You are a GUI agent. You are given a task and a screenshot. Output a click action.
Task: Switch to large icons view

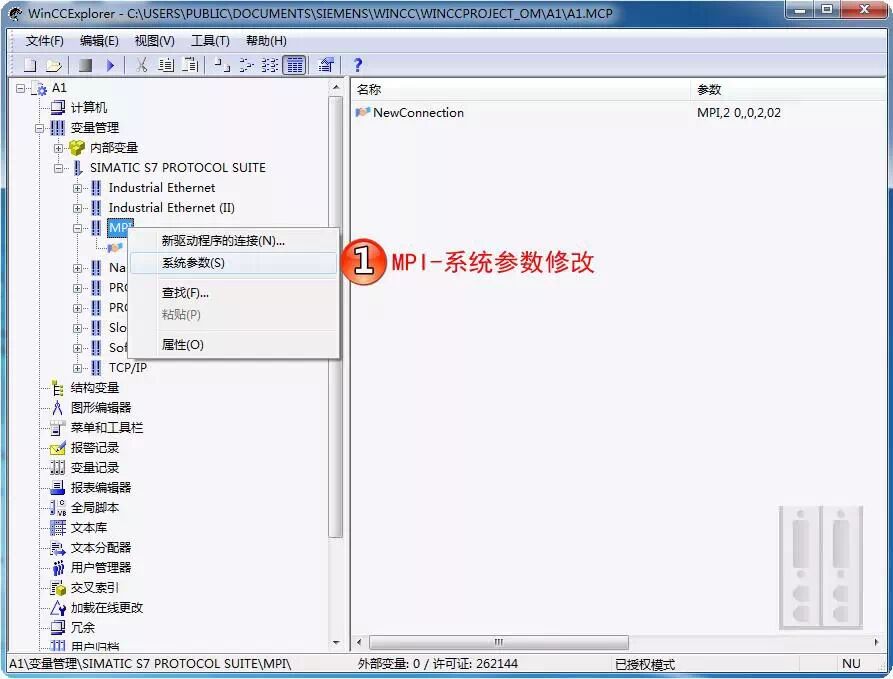(222, 65)
